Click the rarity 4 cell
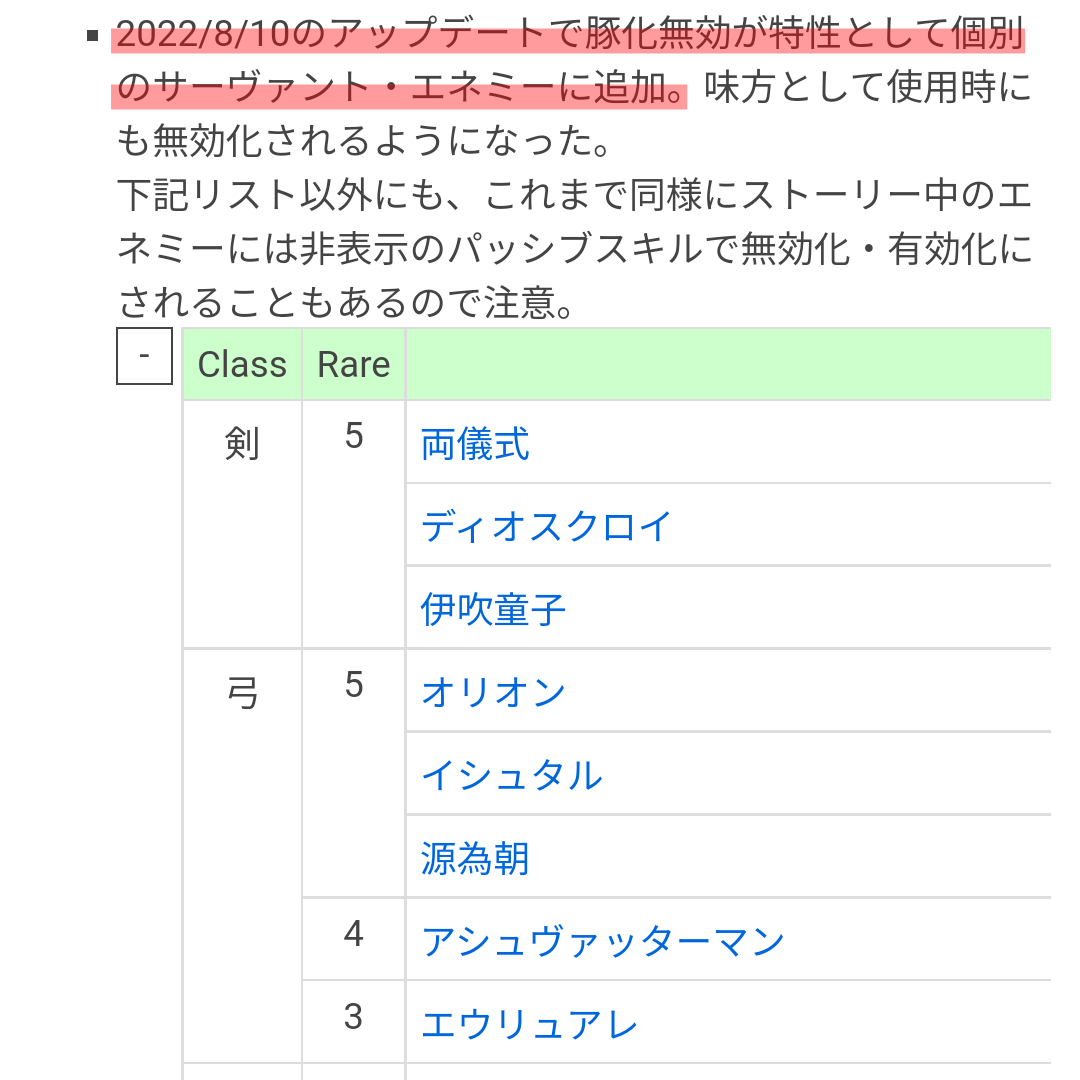 point(353,935)
